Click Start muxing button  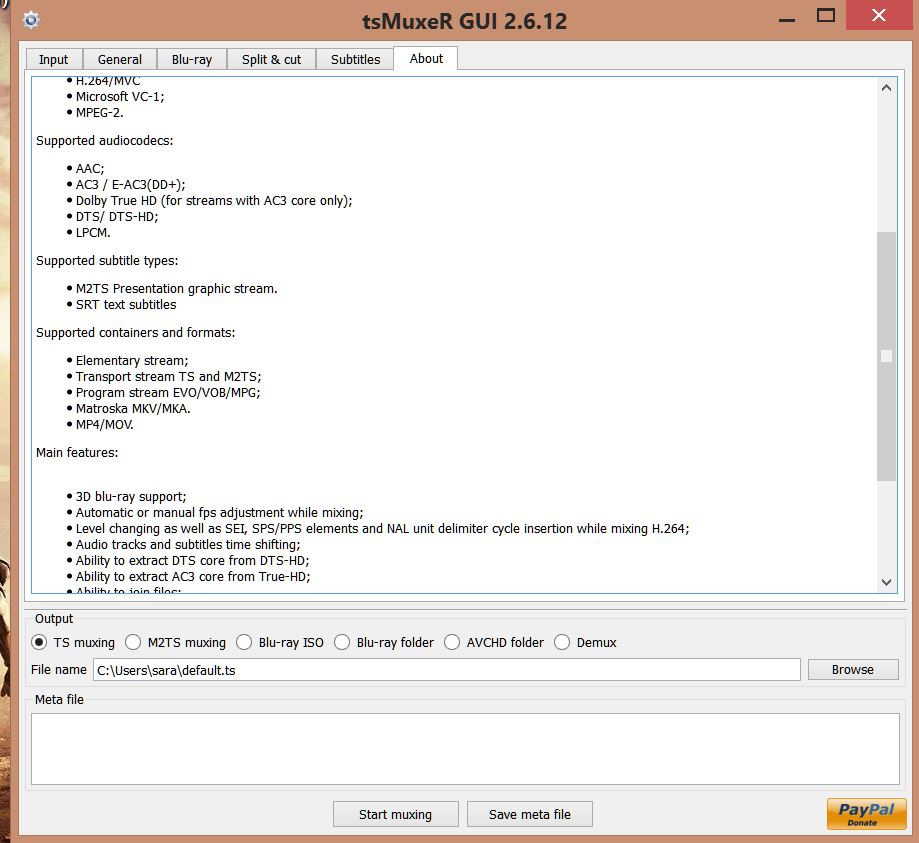(x=396, y=814)
